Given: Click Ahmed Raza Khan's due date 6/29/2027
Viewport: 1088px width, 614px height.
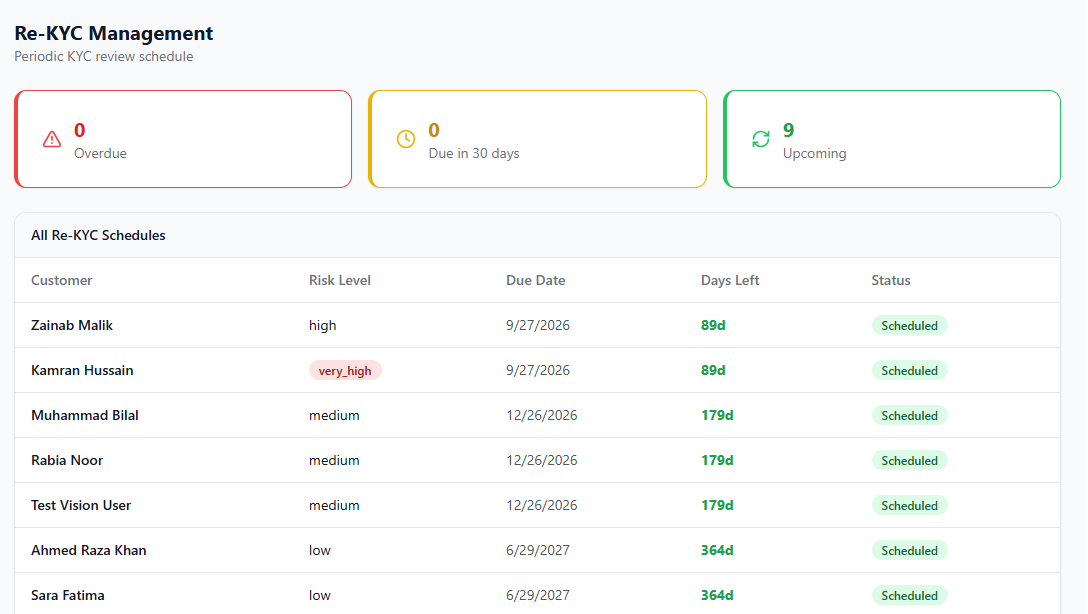Looking at the screenshot, I should [538, 551].
